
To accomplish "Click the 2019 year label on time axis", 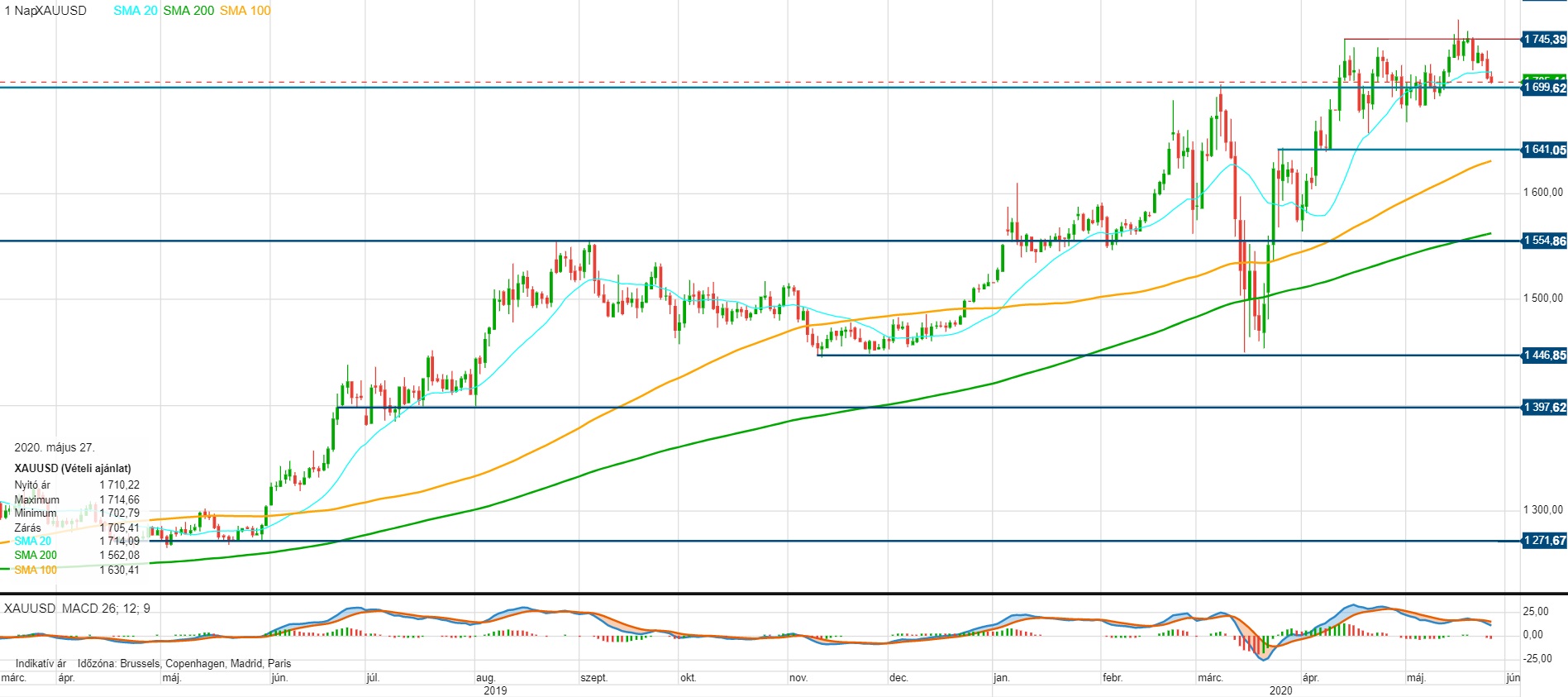I will tap(495, 690).
